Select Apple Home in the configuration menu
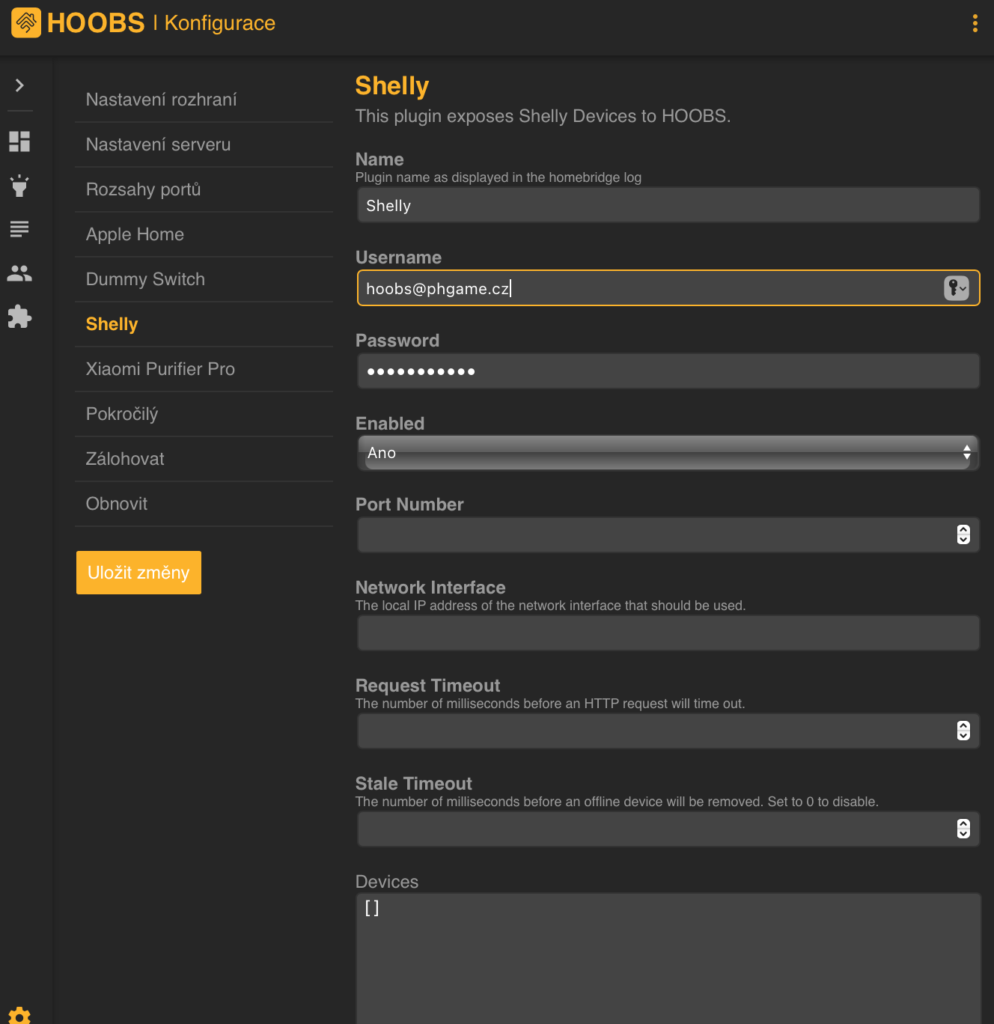The image size is (994, 1024). coord(135,234)
